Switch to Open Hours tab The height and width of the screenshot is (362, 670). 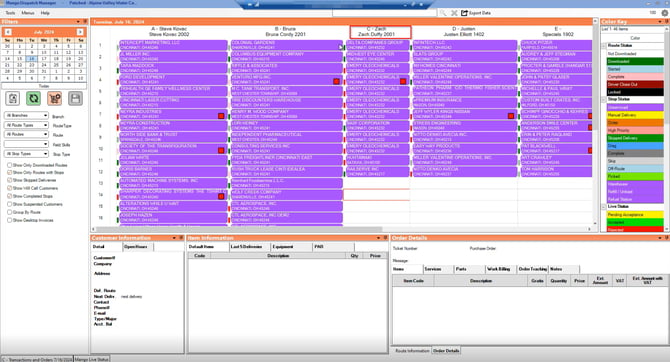pos(138,247)
